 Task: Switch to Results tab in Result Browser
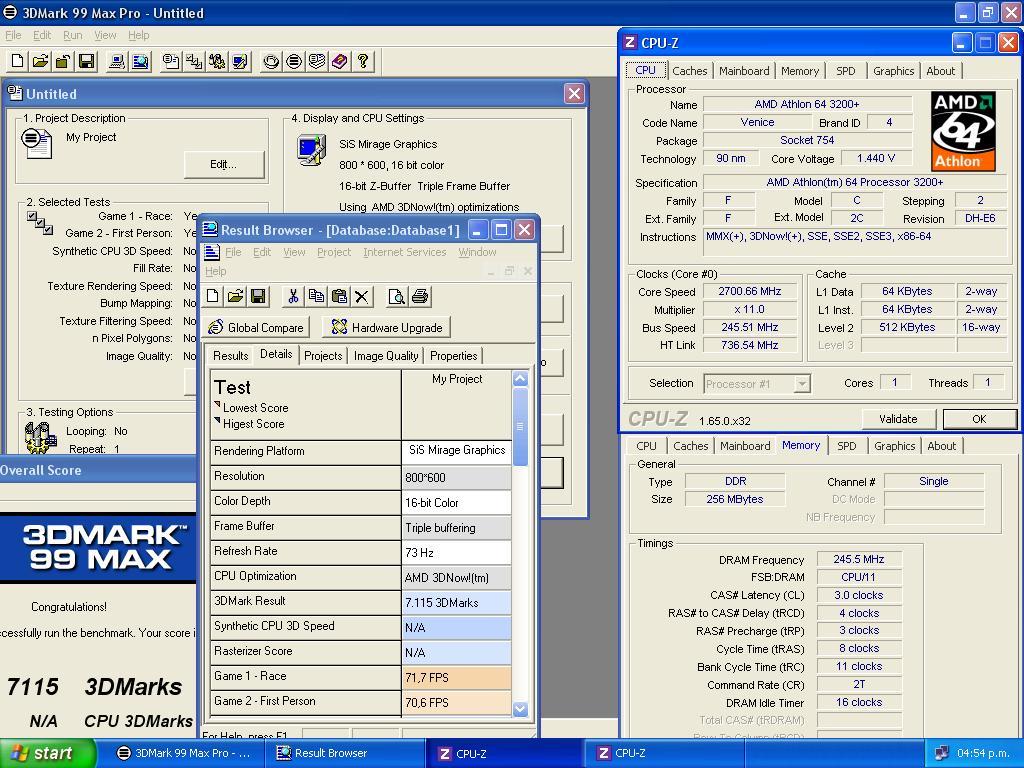coord(231,356)
